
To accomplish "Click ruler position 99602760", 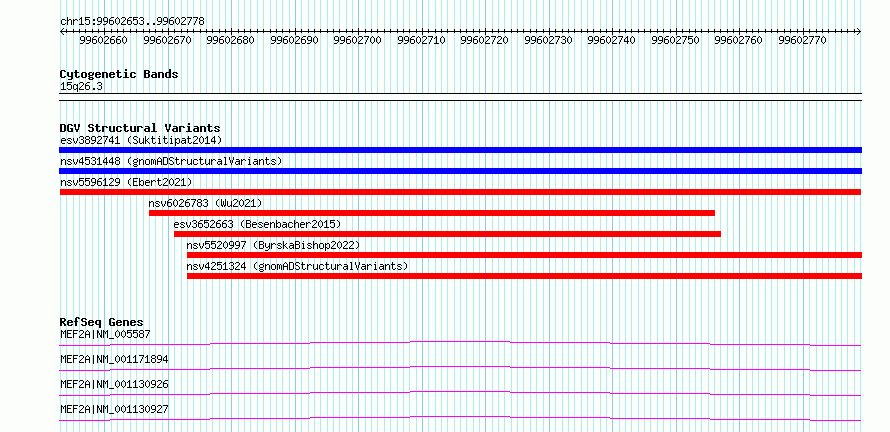I will (738, 40).
